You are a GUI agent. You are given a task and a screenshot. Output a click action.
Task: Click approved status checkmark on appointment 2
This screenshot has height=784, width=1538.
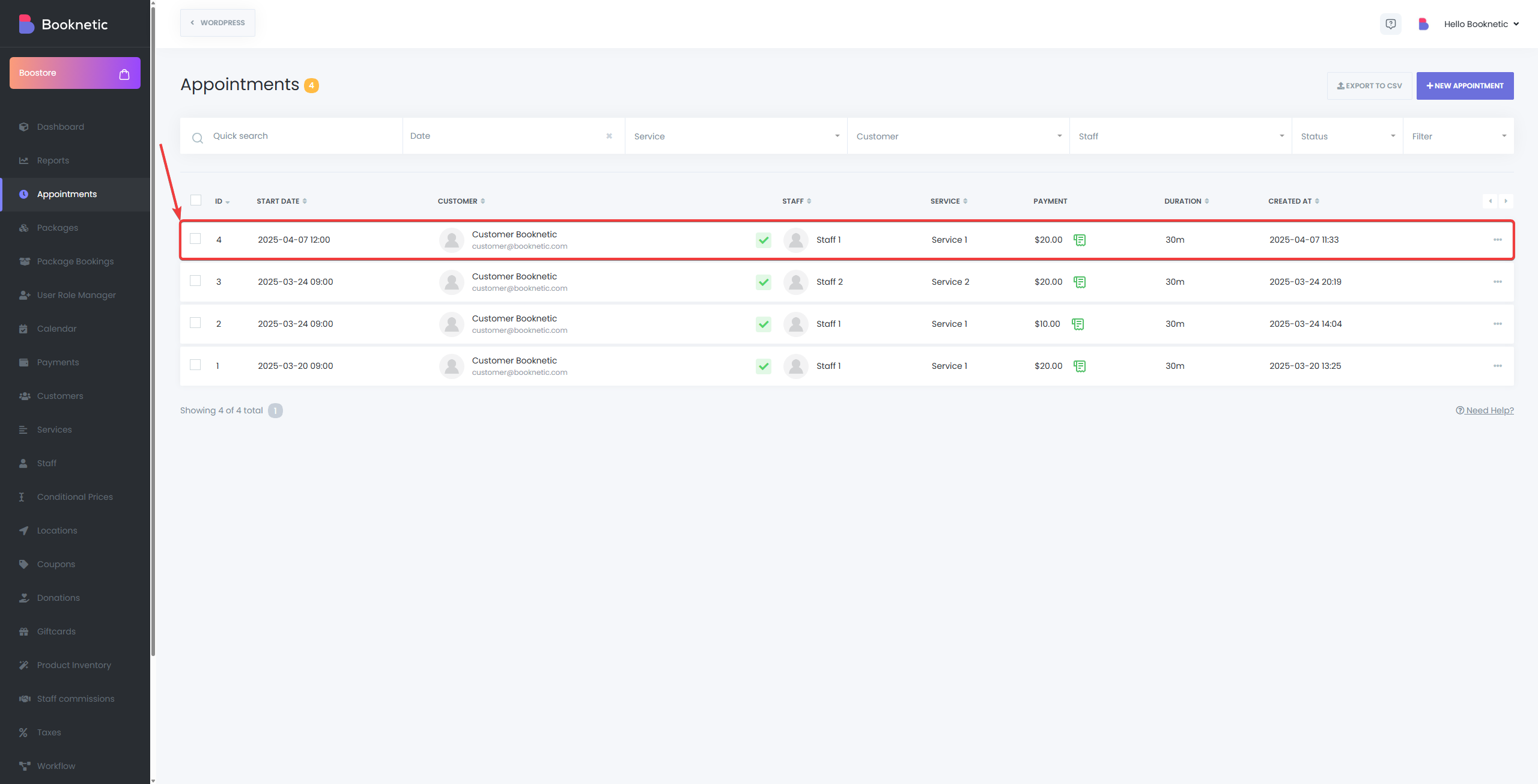point(763,324)
